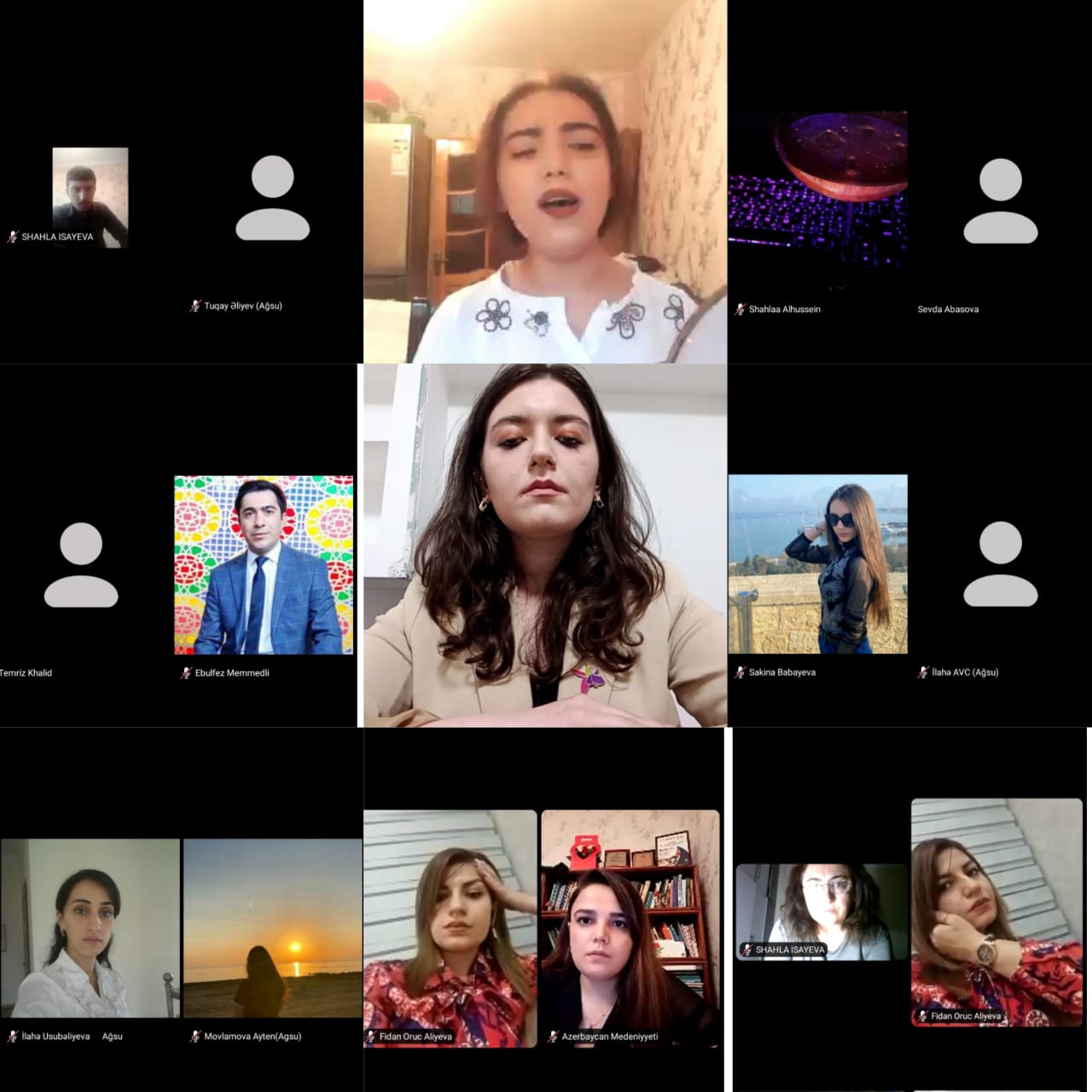Image resolution: width=1092 pixels, height=1092 pixels.
Task: Open the speaker video with white embroidered blouse
Action: point(545,182)
